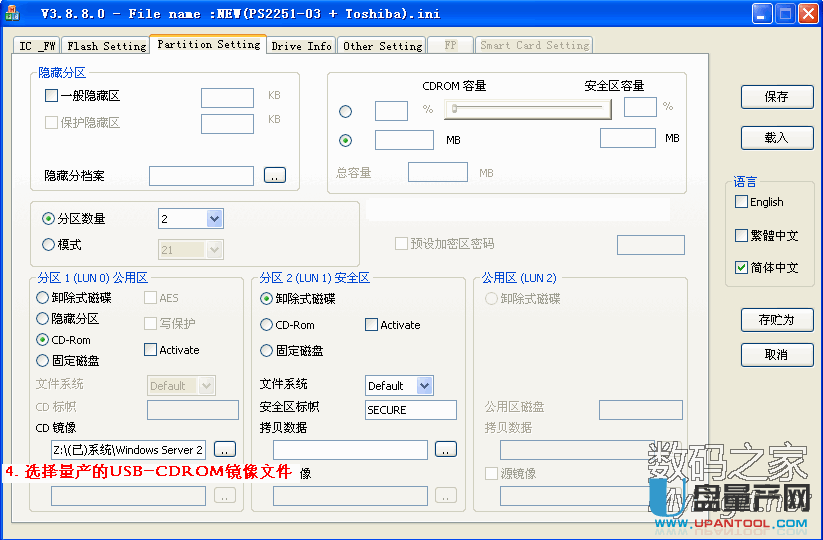This screenshot has height=540, width=823.
Task: Click the 安全区标帜 SECURE field
Action: coord(411,410)
